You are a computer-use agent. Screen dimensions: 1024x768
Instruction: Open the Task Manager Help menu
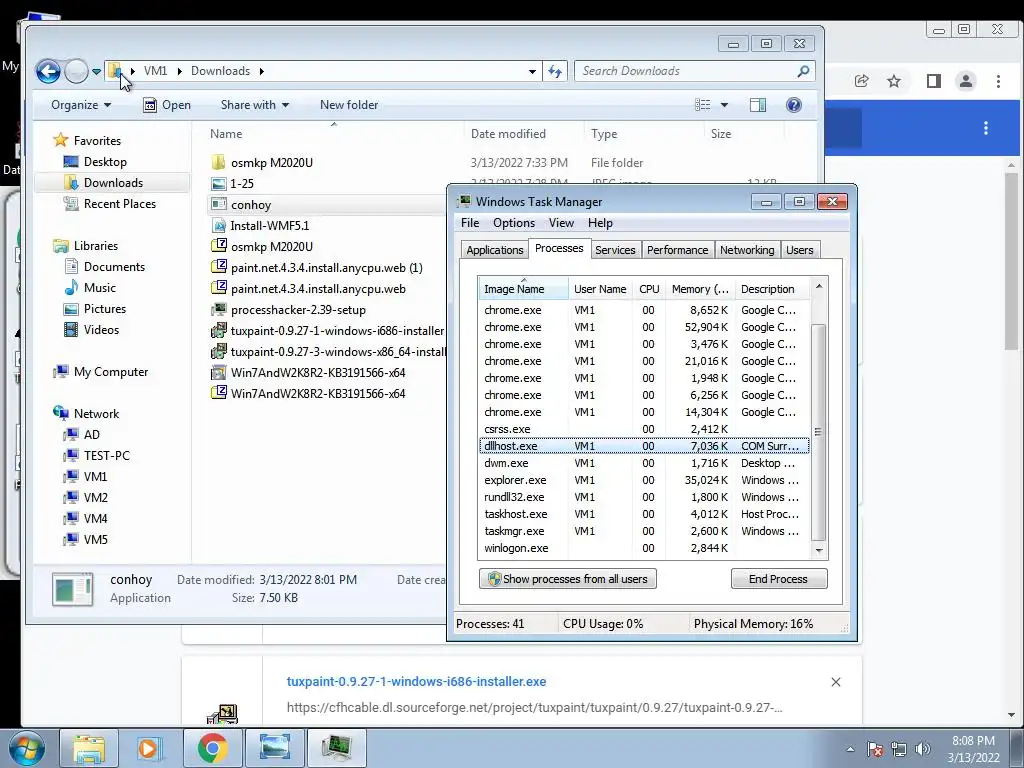pos(600,223)
